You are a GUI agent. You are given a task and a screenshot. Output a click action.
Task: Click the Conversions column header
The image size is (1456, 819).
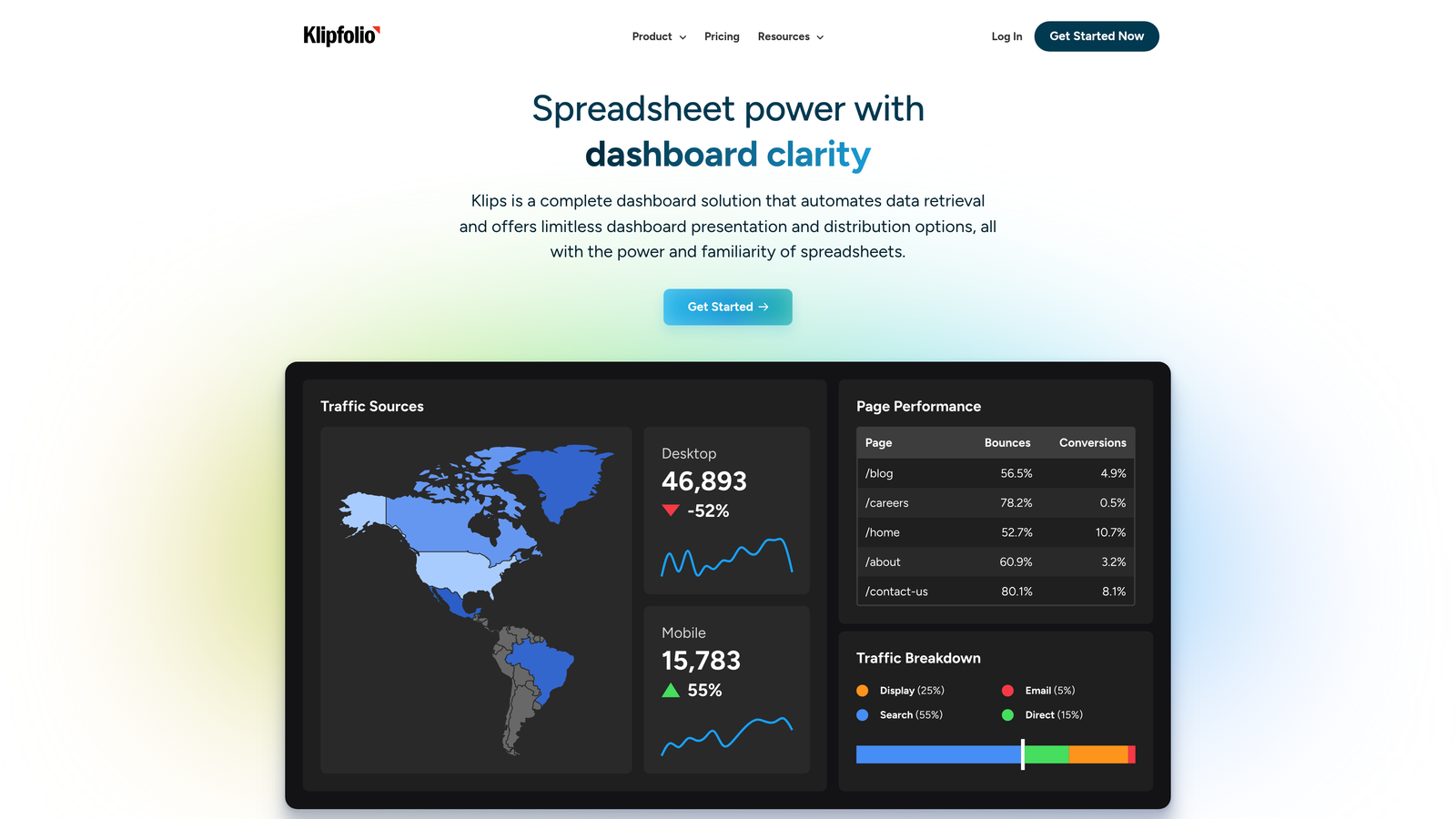pyautogui.click(x=1092, y=443)
